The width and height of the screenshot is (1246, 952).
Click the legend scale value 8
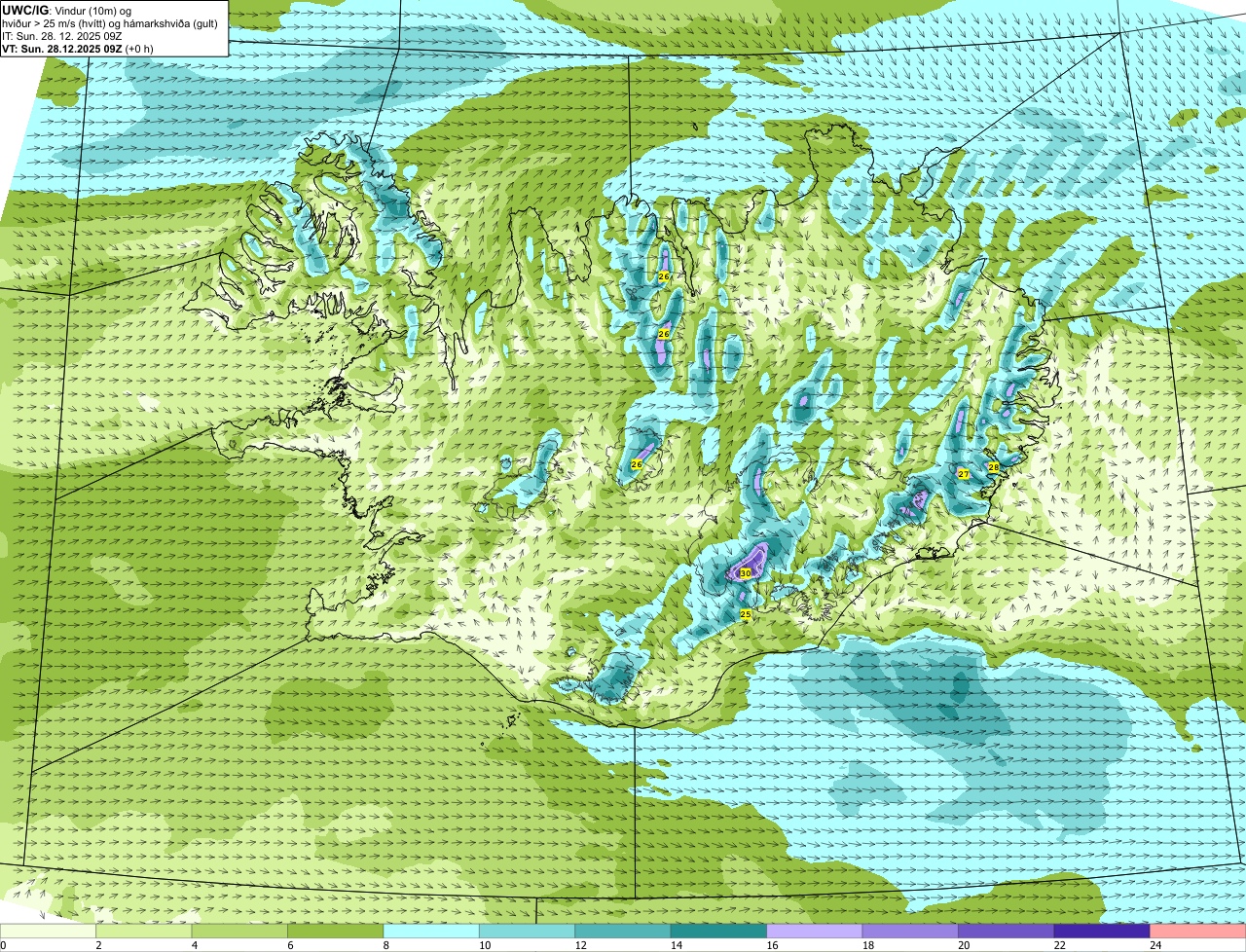tap(385, 945)
